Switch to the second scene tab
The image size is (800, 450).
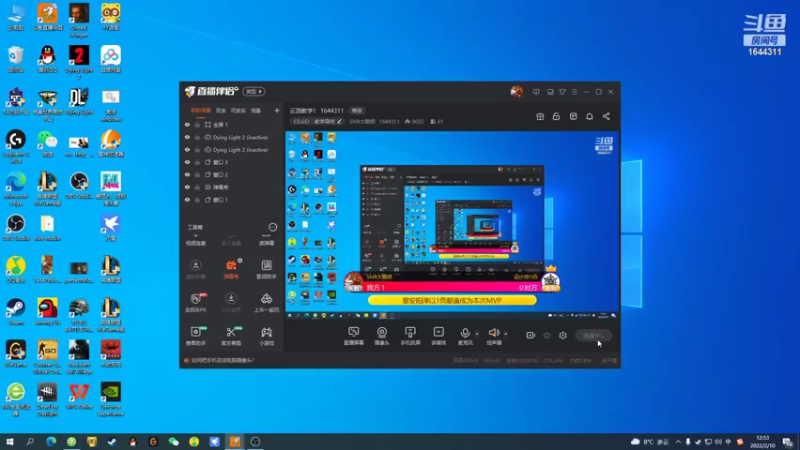point(220,110)
